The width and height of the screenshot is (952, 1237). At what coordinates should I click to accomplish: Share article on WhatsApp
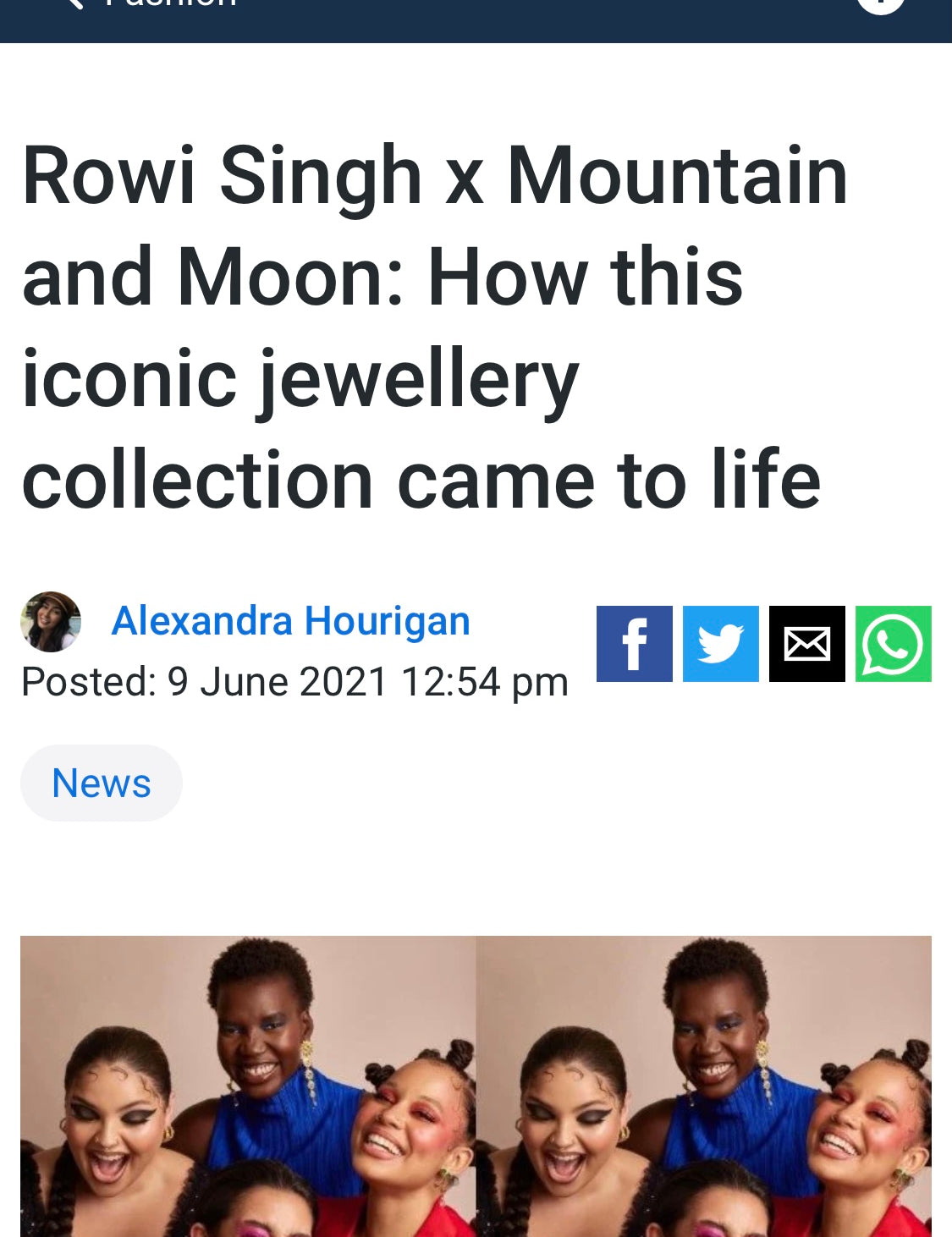pyautogui.click(x=894, y=644)
